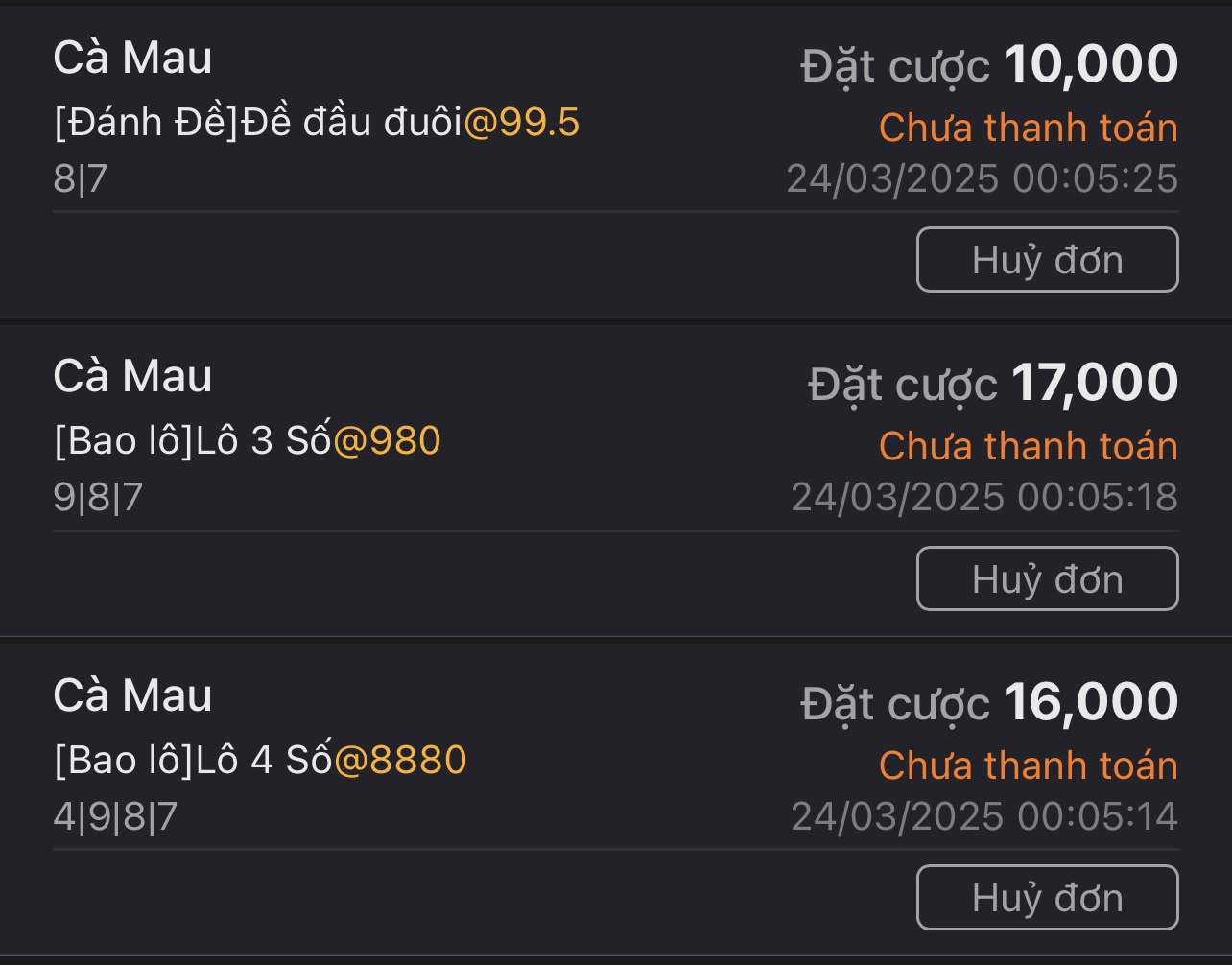The width and height of the screenshot is (1232, 965).
Task: Cancel the 17,000 Lô 3 Số bet
Action: tap(1047, 579)
